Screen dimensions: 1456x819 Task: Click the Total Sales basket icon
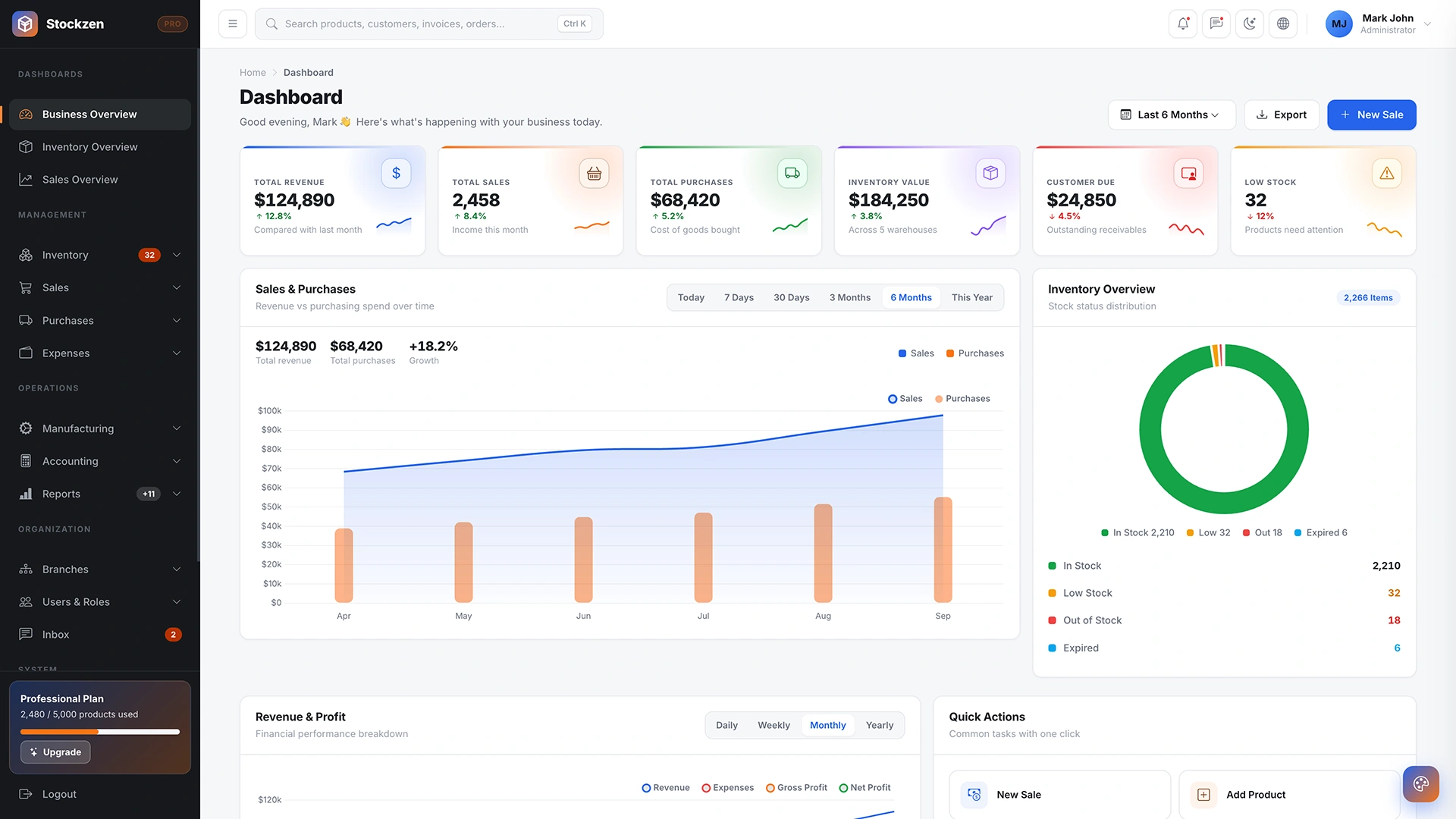(x=594, y=173)
